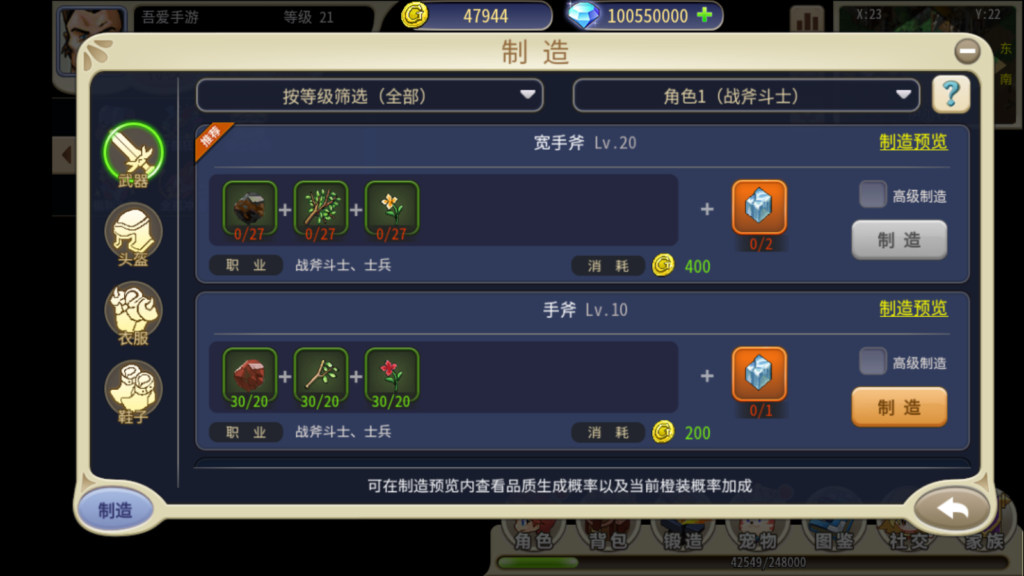Open 制造预览 link for 宽手斧
The height and width of the screenshot is (576, 1024).
[x=913, y=142]
